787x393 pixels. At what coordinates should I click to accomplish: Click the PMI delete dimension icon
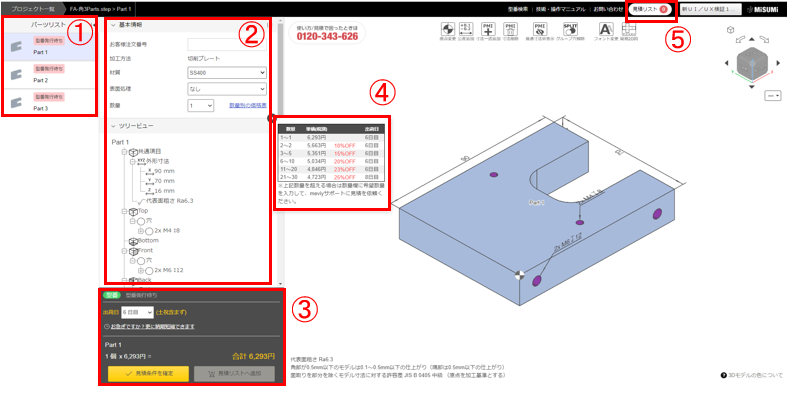(x=510, y=29)
